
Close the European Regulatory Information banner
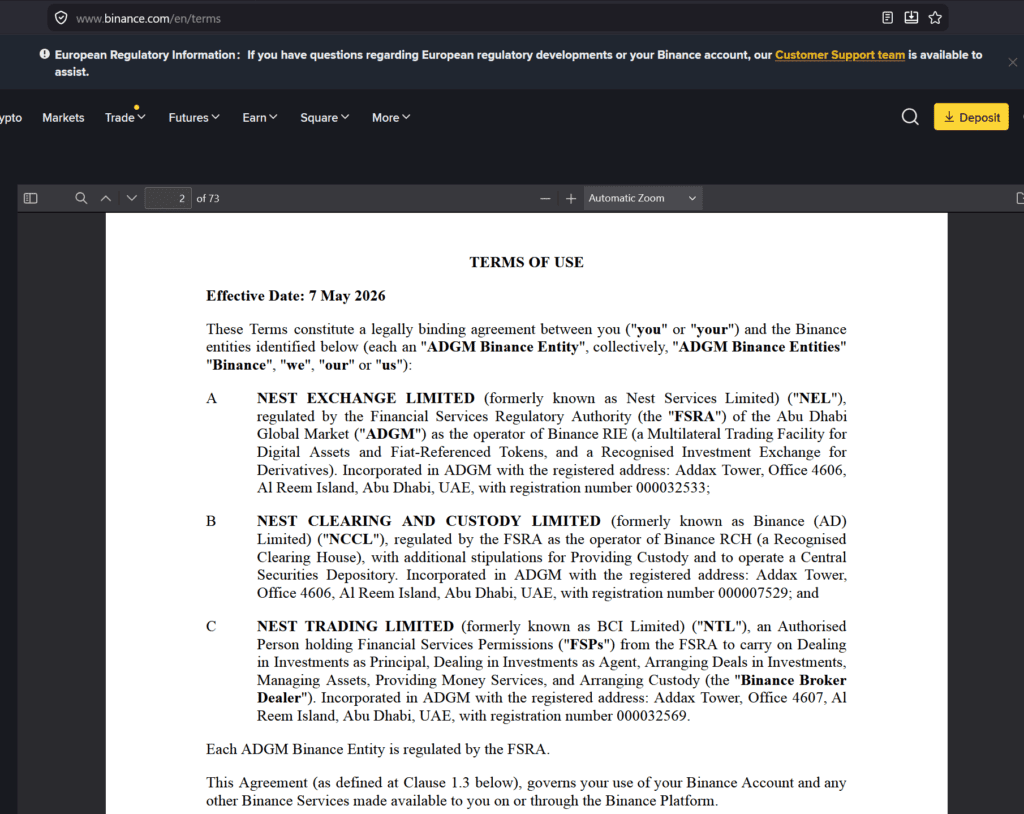point(1012,62)
